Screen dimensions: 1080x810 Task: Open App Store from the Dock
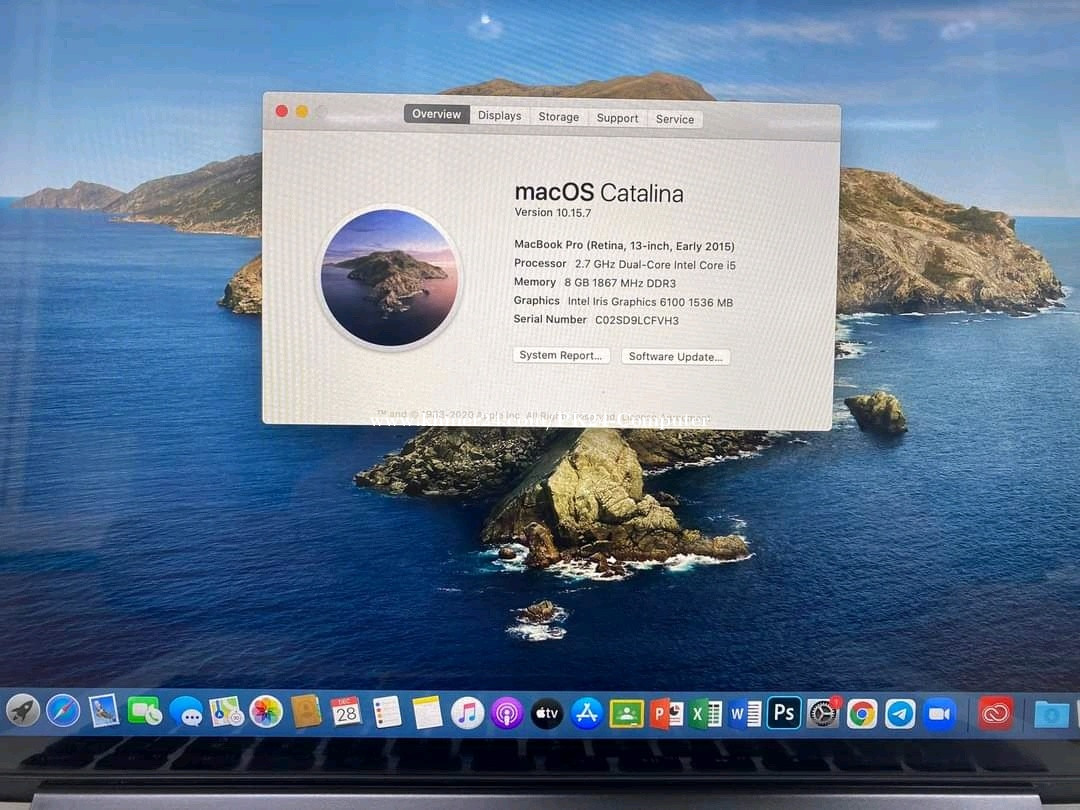(x=586, y=714)
